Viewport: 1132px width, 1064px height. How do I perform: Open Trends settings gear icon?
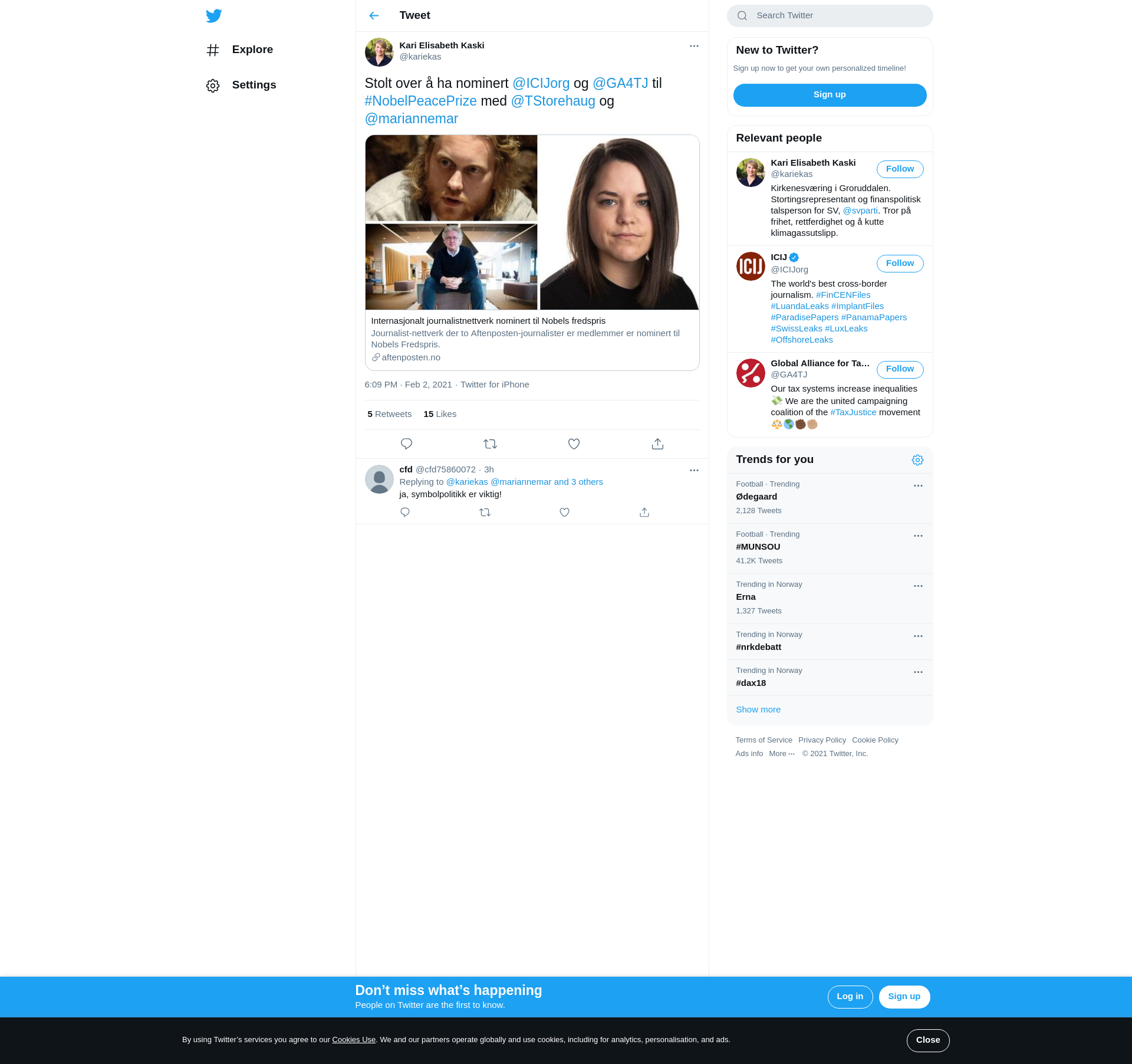tap(917, 460)
